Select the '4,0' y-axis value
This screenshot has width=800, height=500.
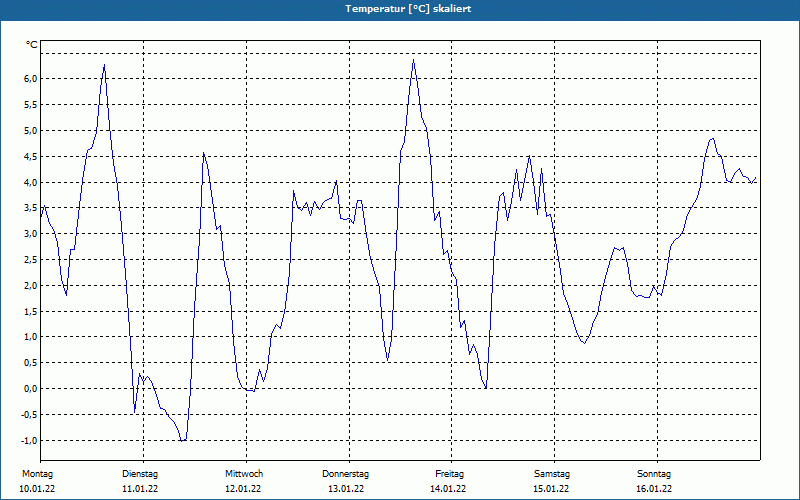(x=31, y=182)
